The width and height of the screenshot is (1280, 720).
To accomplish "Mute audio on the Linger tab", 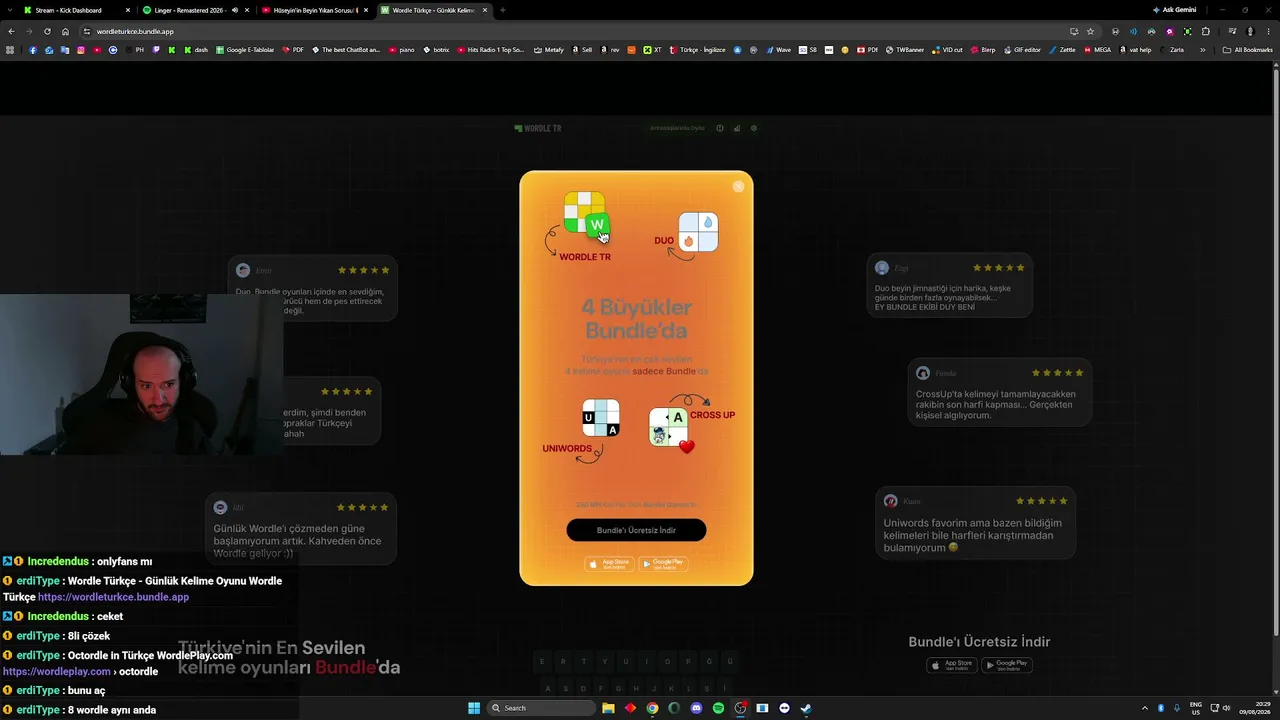I will 236,10.
